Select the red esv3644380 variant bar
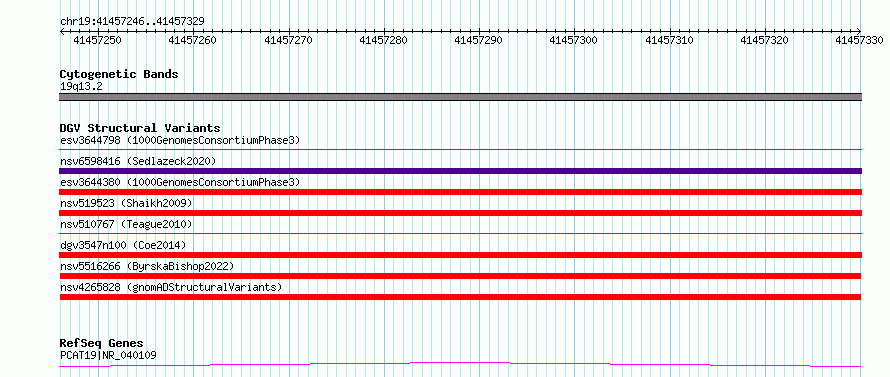890x377 pixels. coord(461,192)
